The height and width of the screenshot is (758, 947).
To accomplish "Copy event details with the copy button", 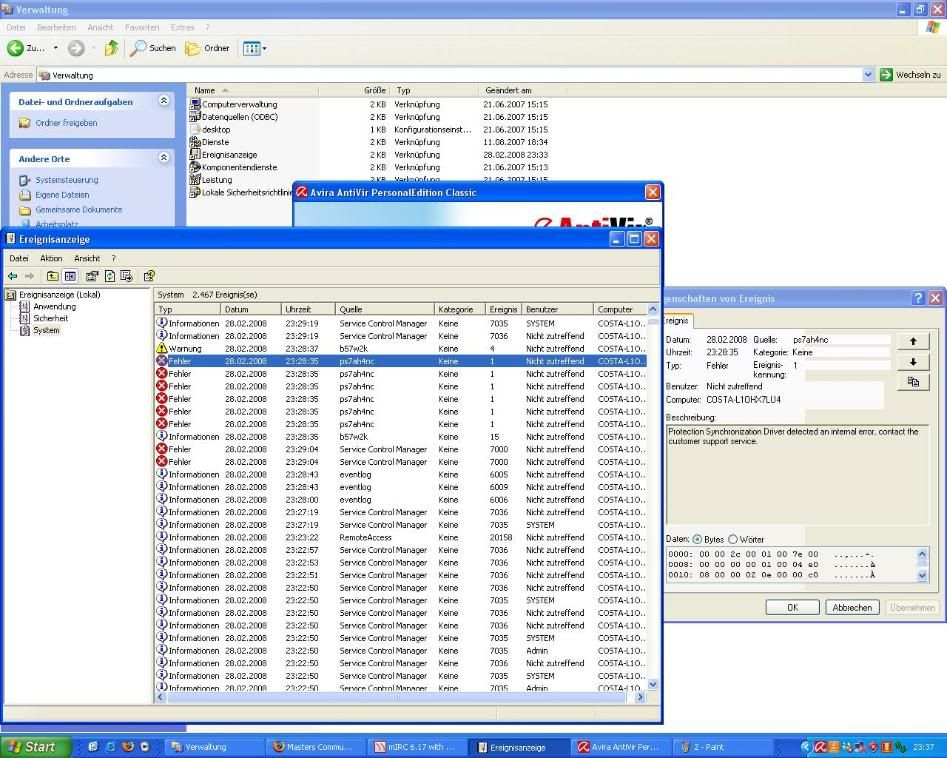I will (913, 382).
